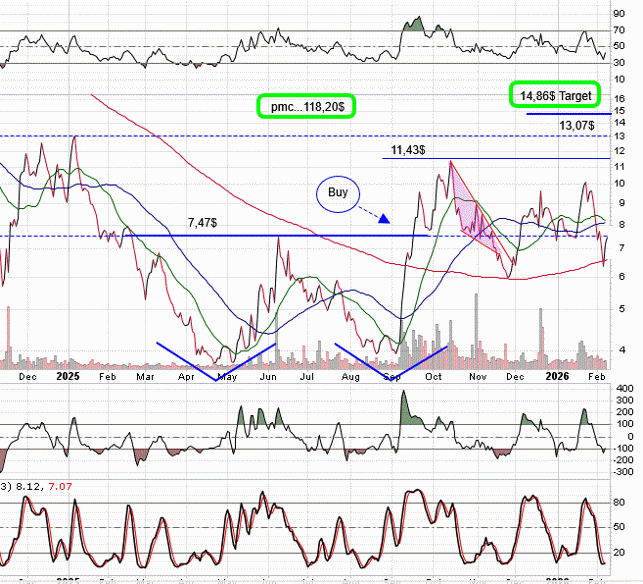Image resolution: width=643 pixels, height=584 pixels.
Task: Click the blue triangle arrowhead beside Buy
Action: tap(386, 219)
